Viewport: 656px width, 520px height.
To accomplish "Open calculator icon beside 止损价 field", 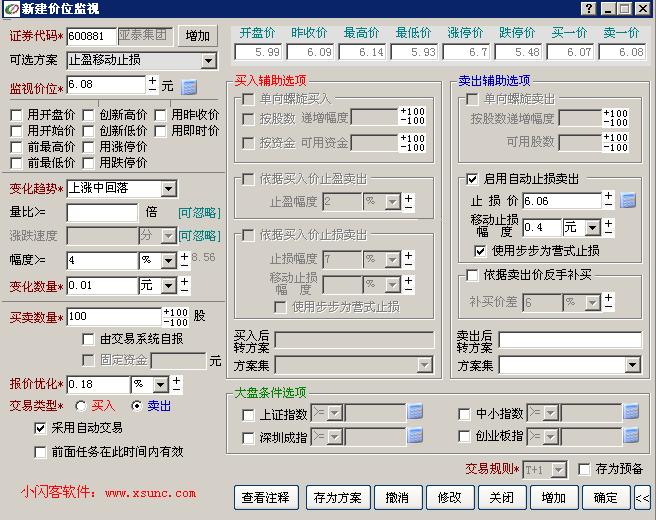I will click(628, 200).
